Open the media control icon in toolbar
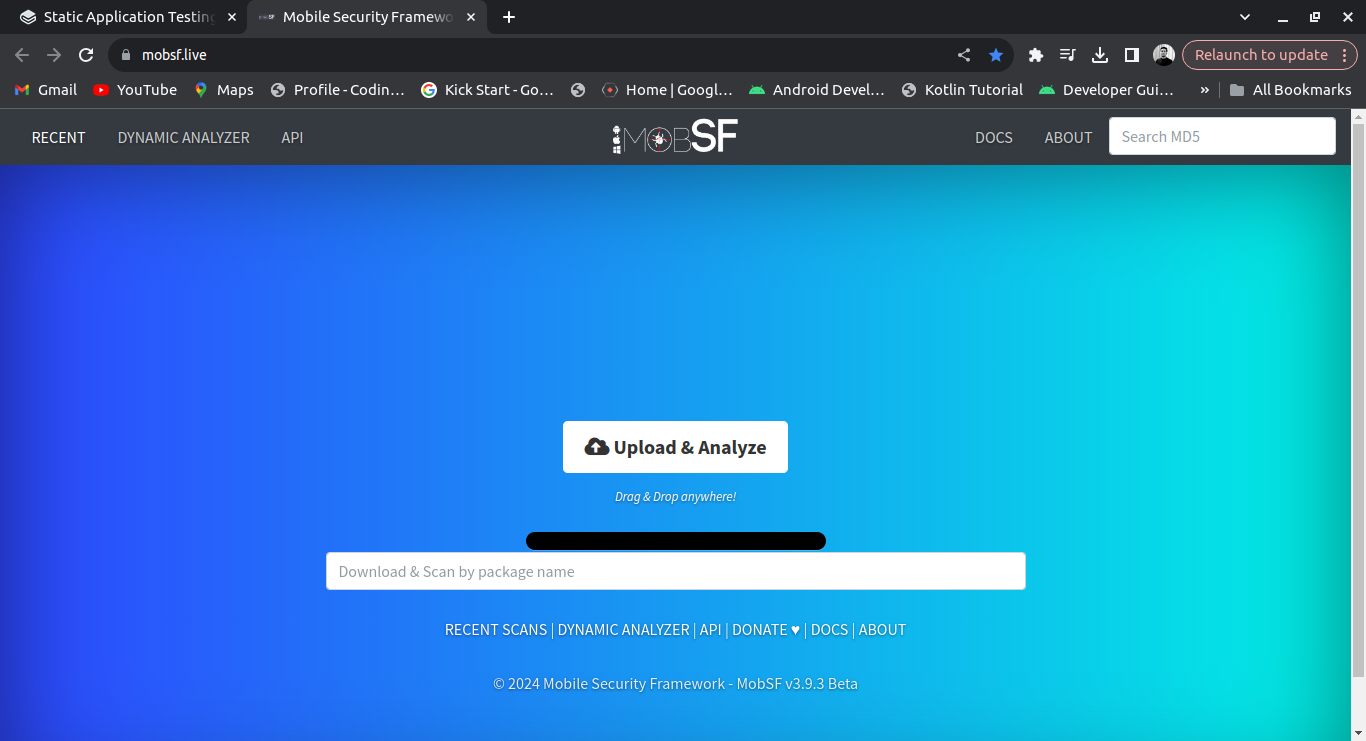The height and width of the screenshot is (741, 1366). 1068,55
